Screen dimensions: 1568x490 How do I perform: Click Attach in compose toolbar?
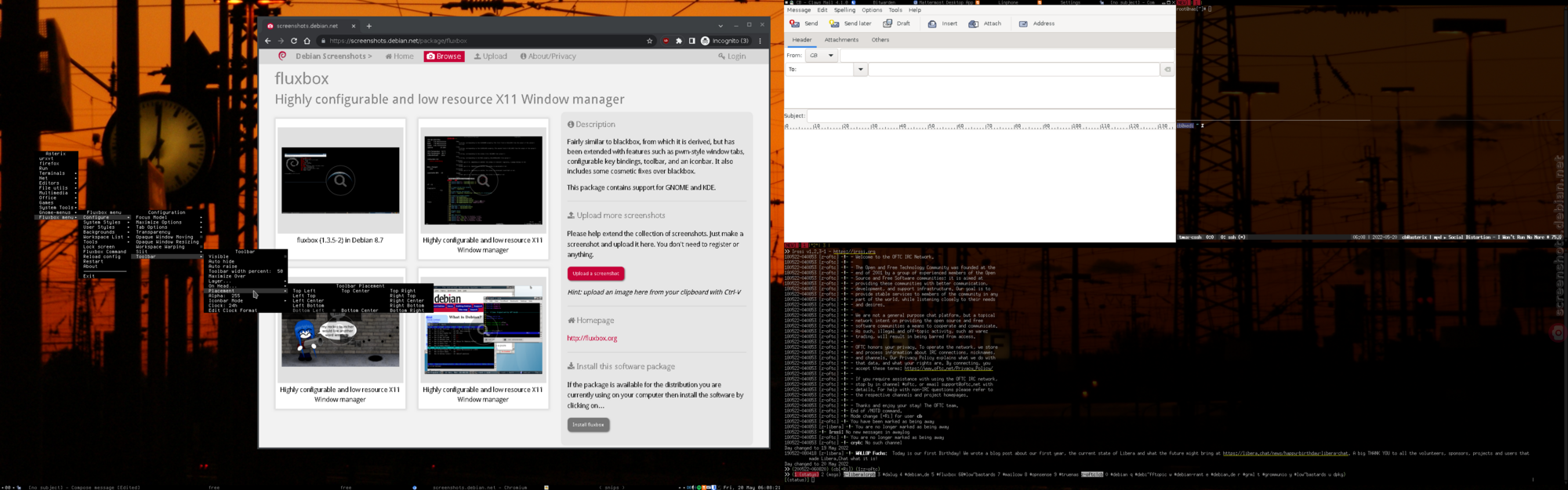(x=985, y=24)
